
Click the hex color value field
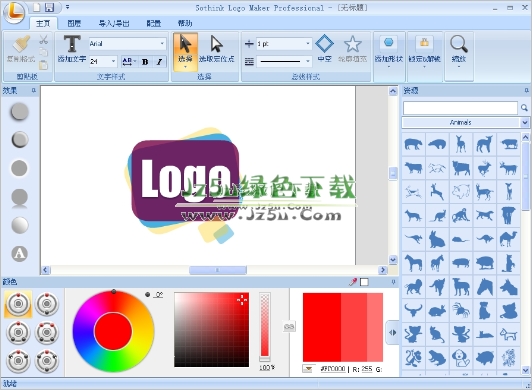point(333,369)
